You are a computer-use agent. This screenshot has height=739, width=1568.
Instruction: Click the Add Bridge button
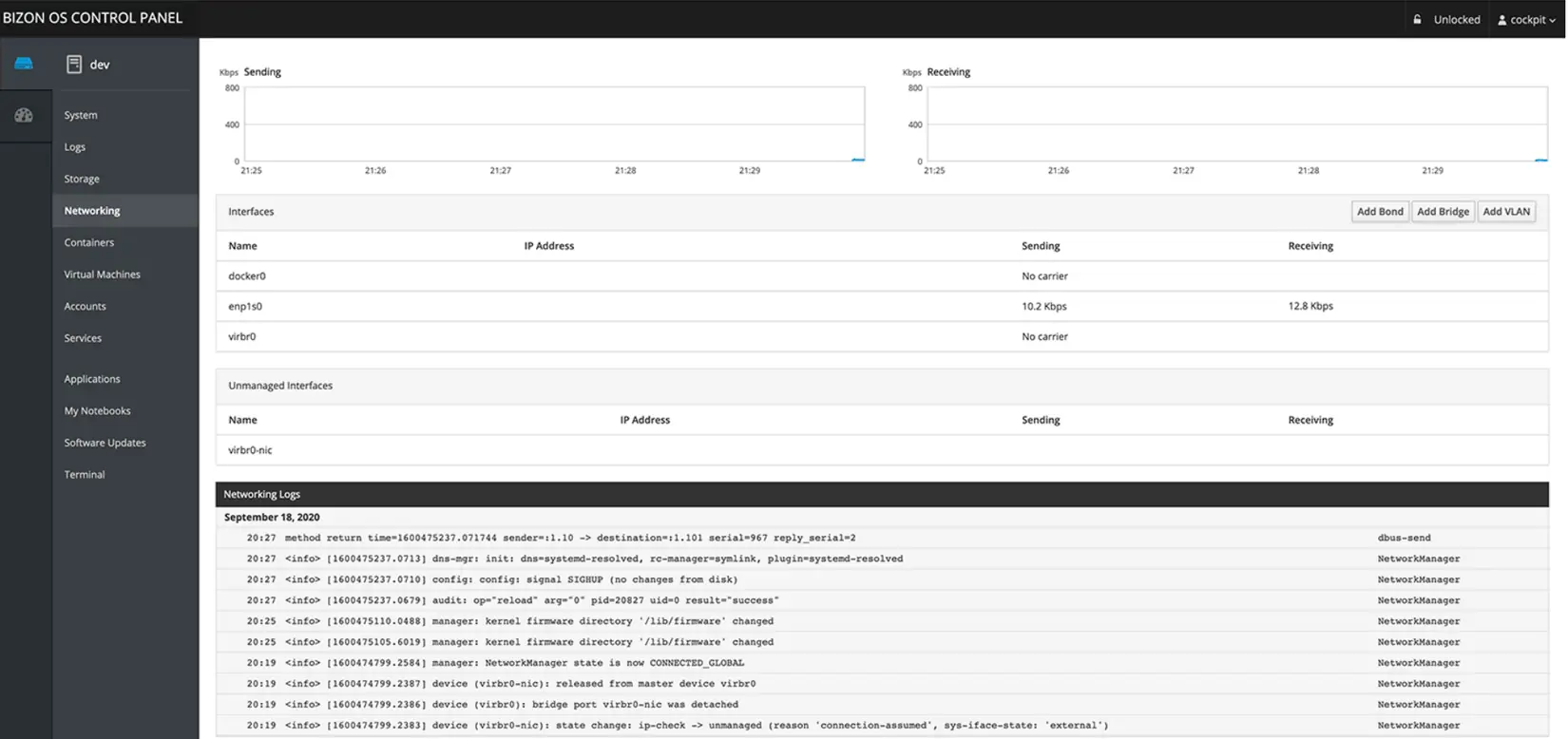pyautogui.click(x=1443, y=212)
